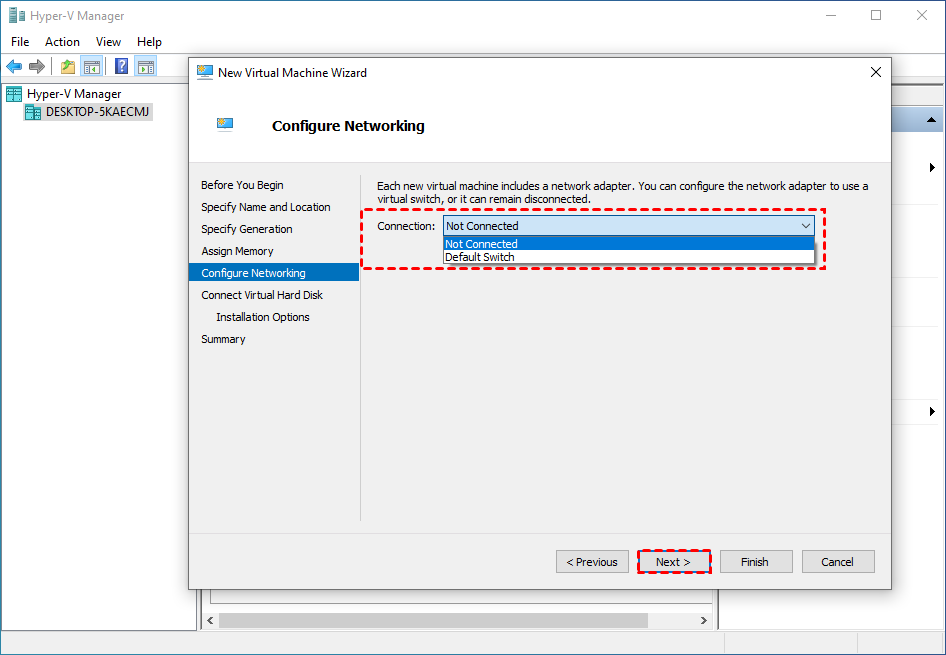
Task: Select Not Connected in the dropdown list
Action: point(629,244)
